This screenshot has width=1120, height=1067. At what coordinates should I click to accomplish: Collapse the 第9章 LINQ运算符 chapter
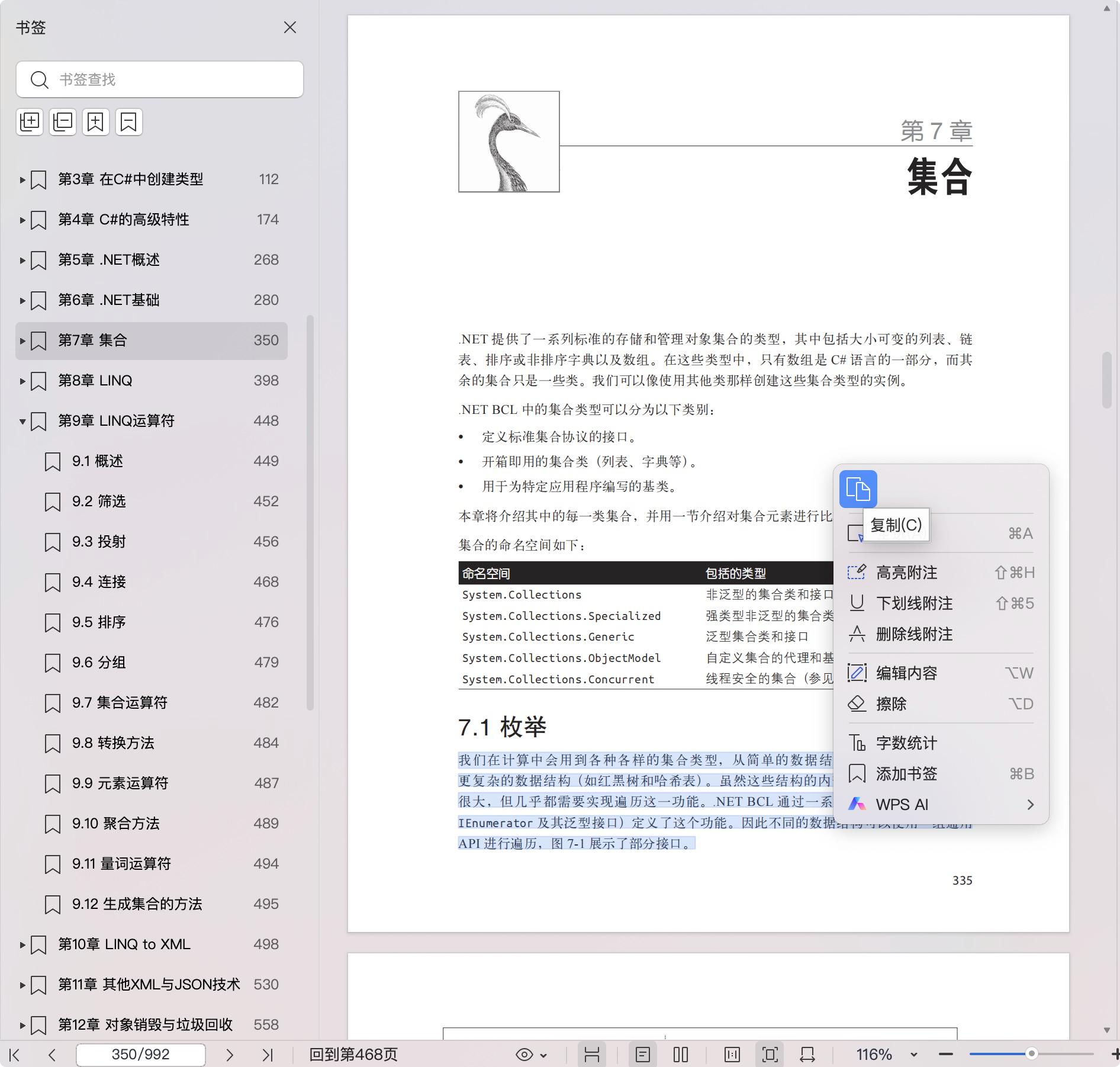[22, 421]
